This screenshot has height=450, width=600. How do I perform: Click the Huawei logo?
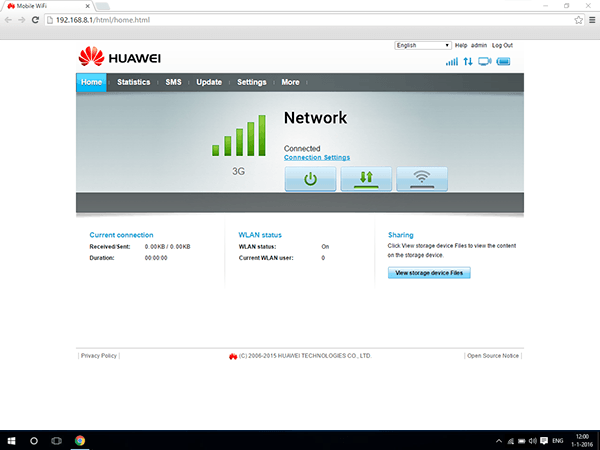[120, 57]
